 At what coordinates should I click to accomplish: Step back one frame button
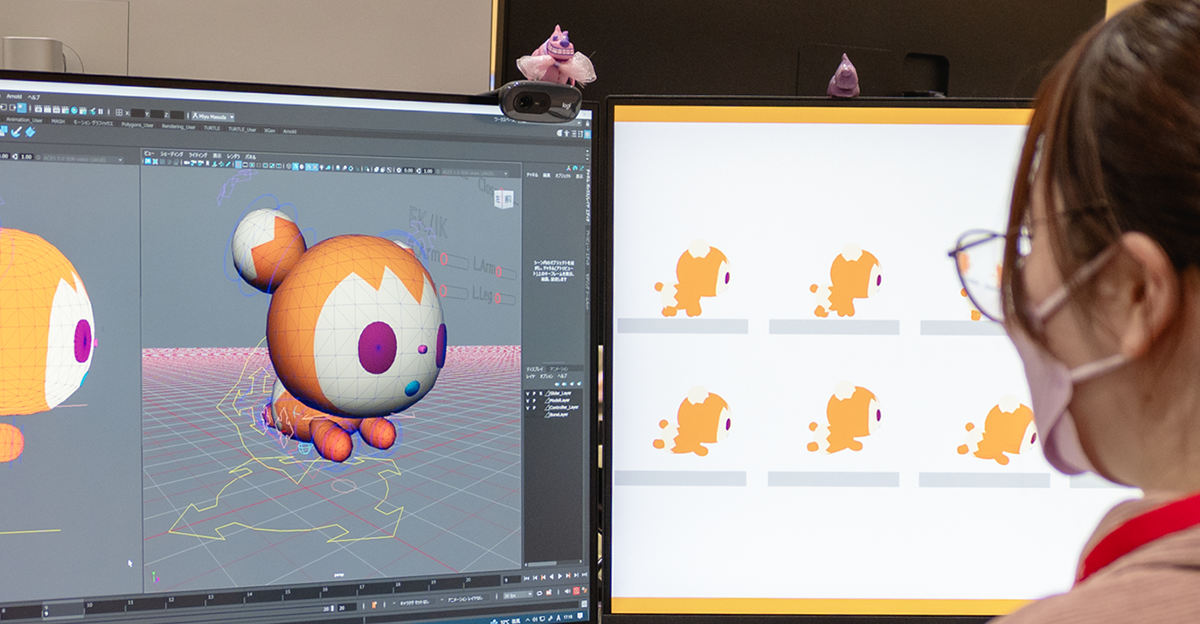[x=535, y=578]
